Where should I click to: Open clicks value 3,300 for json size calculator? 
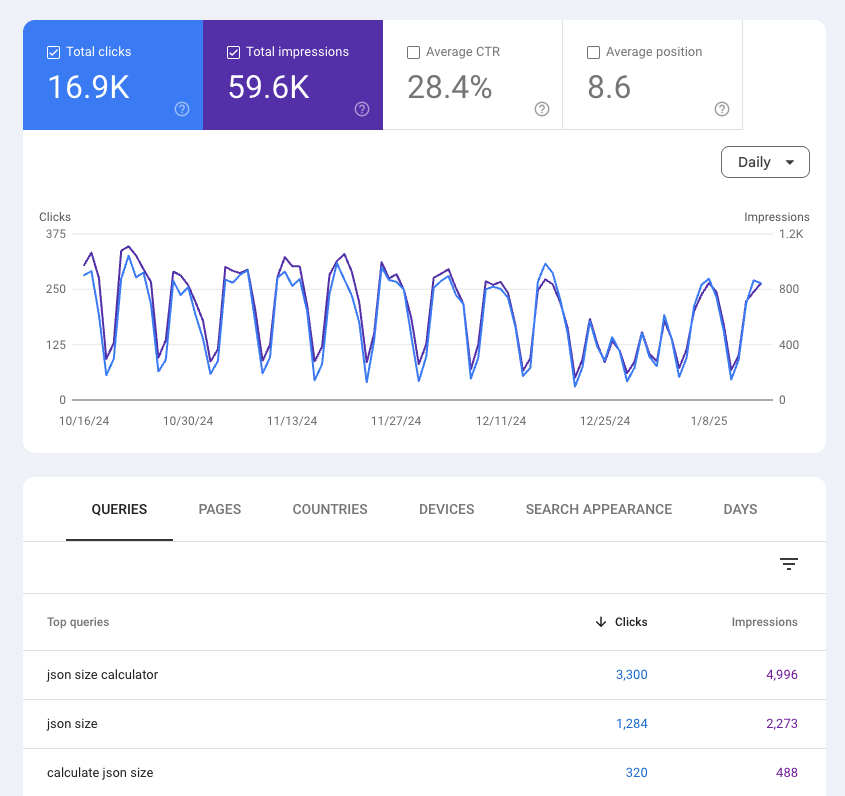tap(631, 674)
